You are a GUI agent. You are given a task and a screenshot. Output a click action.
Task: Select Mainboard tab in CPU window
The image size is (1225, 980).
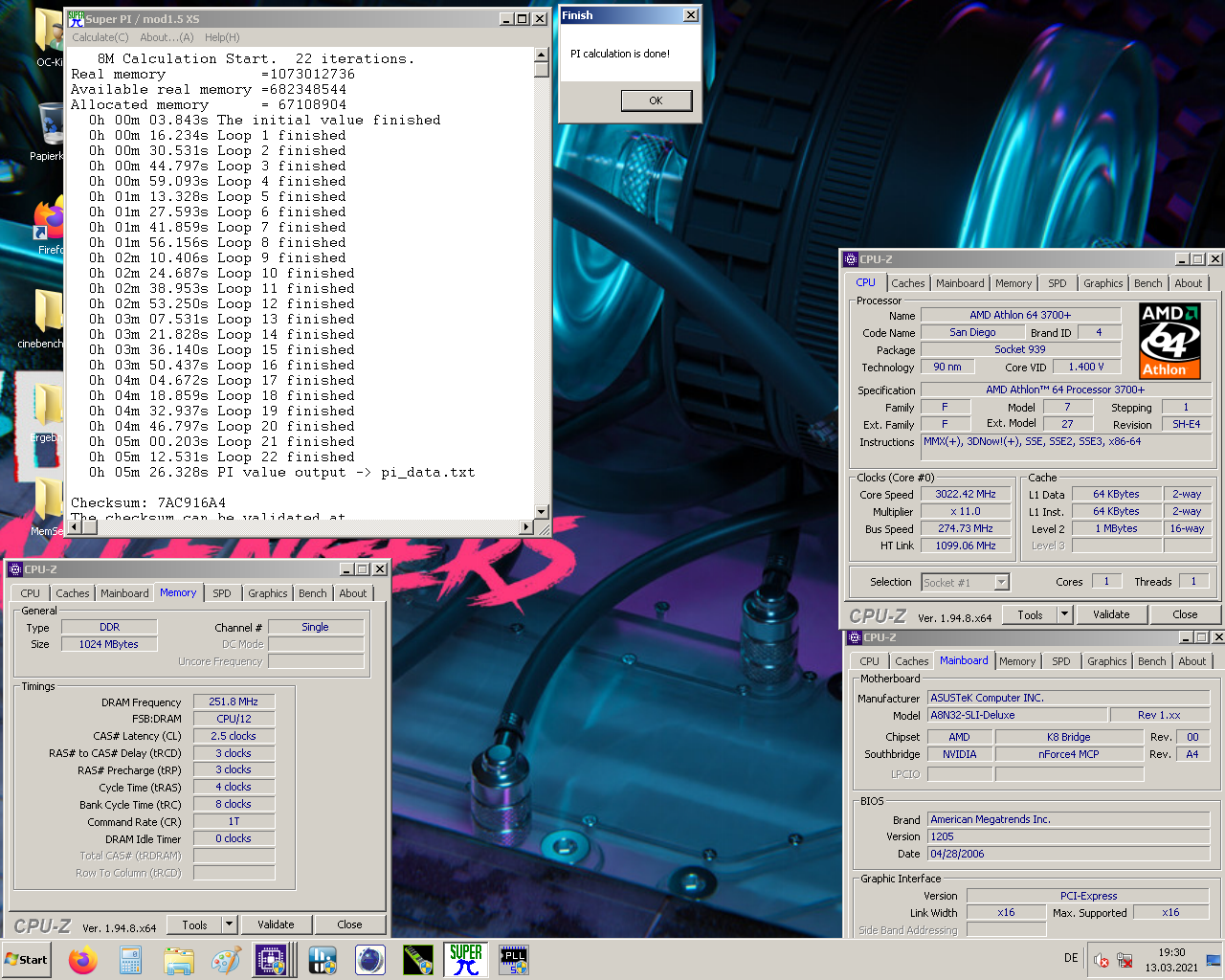click(x=960, y=283)
